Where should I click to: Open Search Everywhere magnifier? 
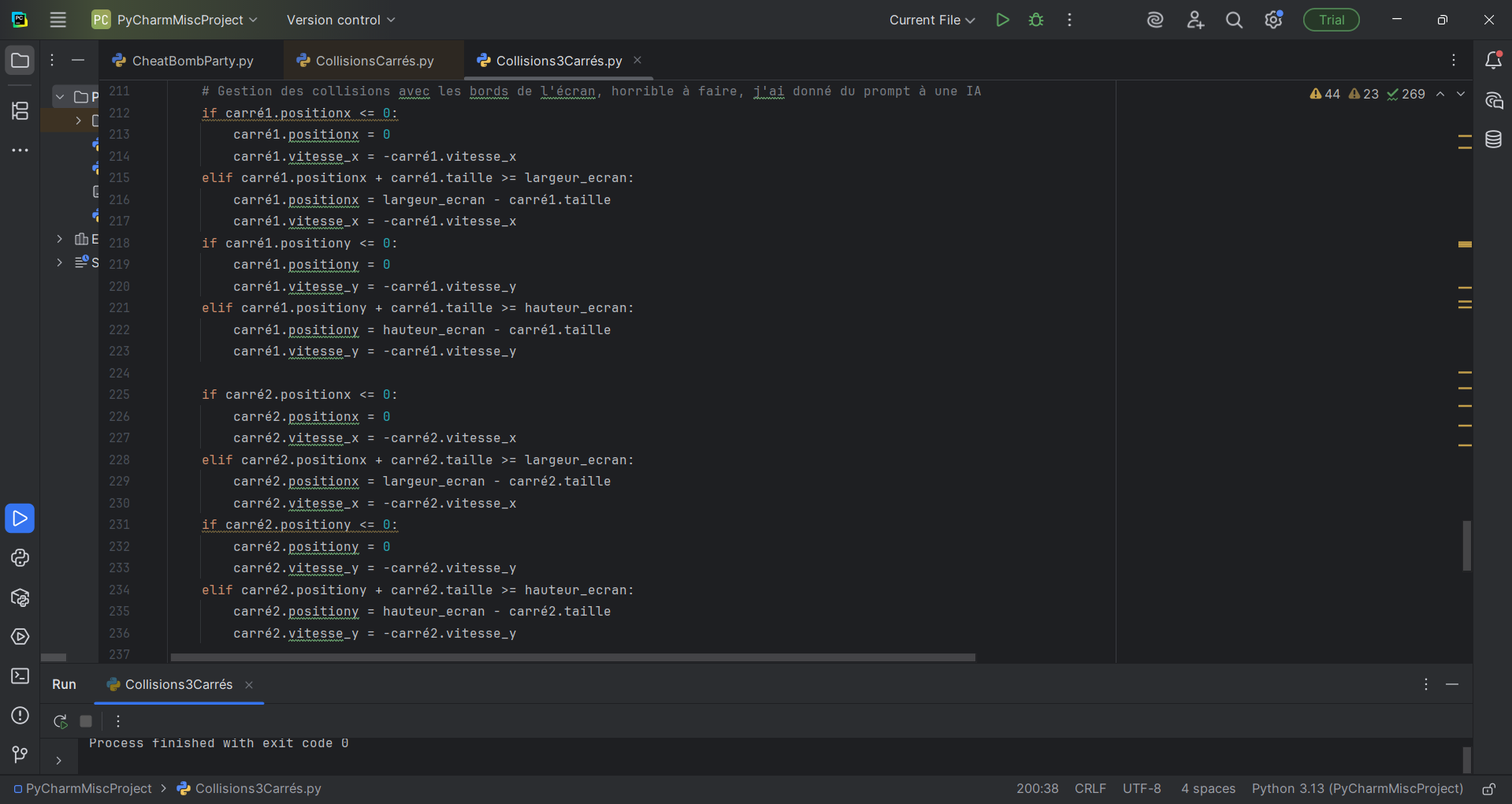point(1235,20)
